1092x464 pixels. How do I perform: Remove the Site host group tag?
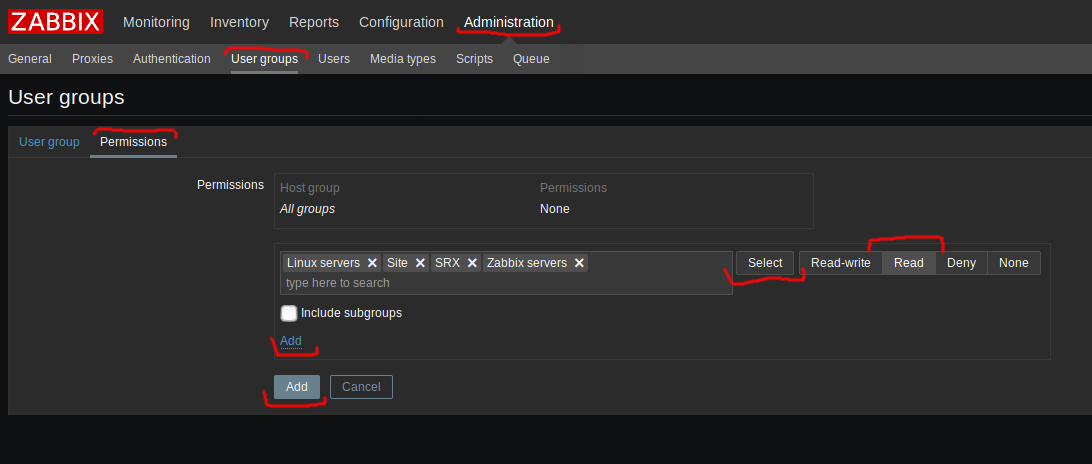(x=421, y=263)
